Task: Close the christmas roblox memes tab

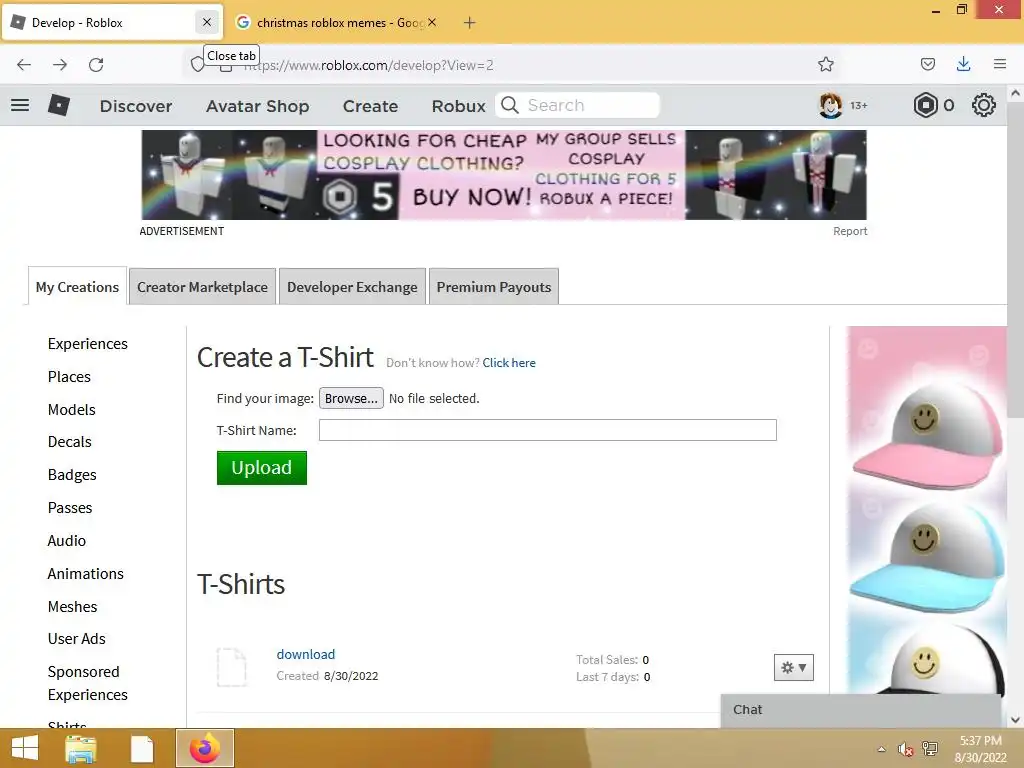Action: tap(432, 22)
